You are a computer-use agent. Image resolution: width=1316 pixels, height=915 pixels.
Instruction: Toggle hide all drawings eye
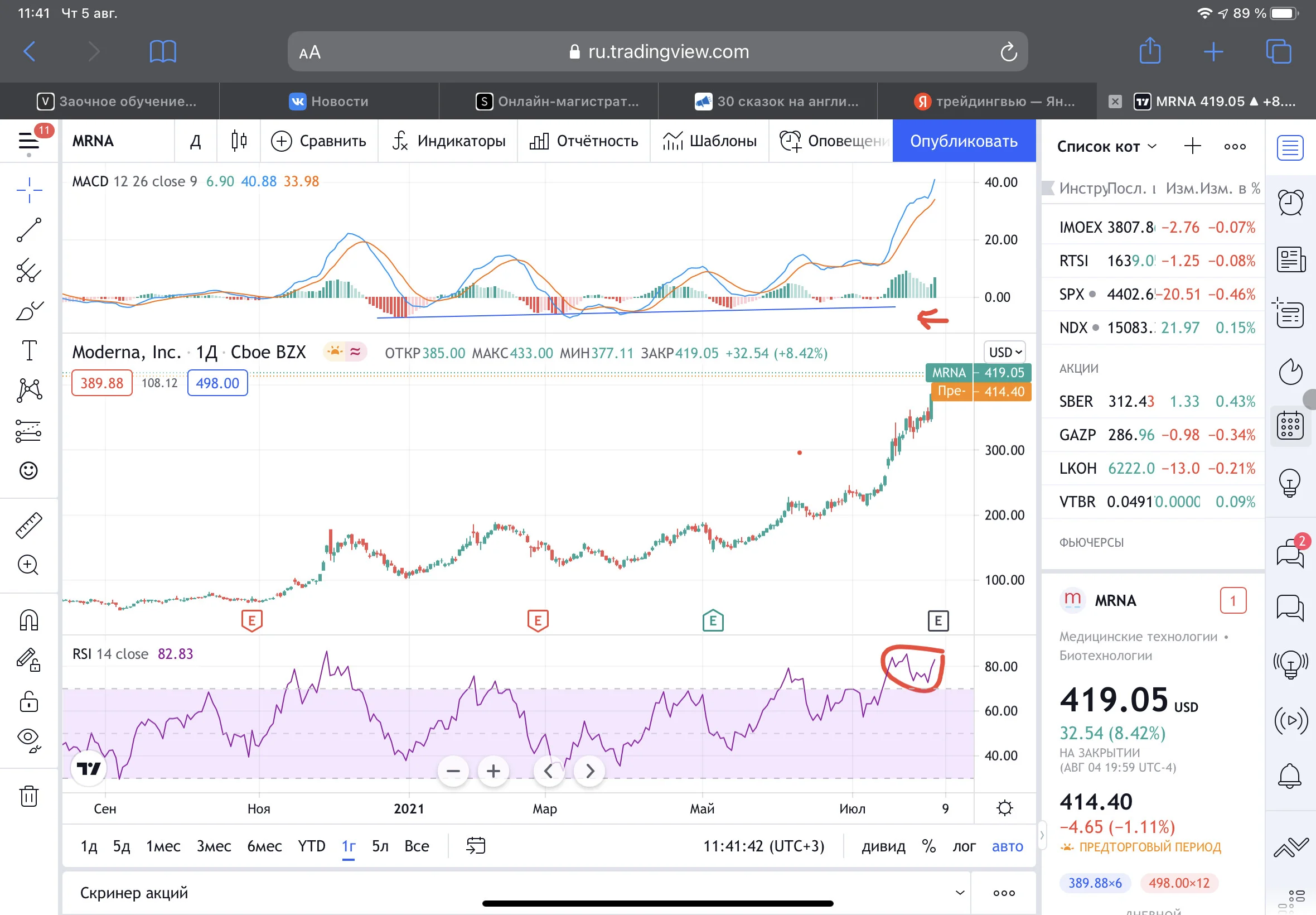(x=28, y=740)
